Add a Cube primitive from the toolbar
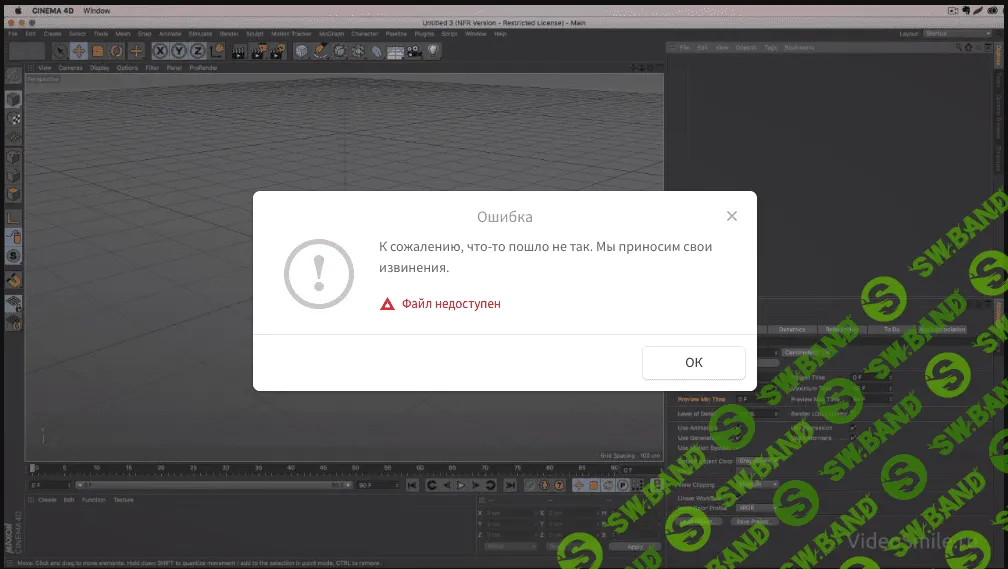 301,51
